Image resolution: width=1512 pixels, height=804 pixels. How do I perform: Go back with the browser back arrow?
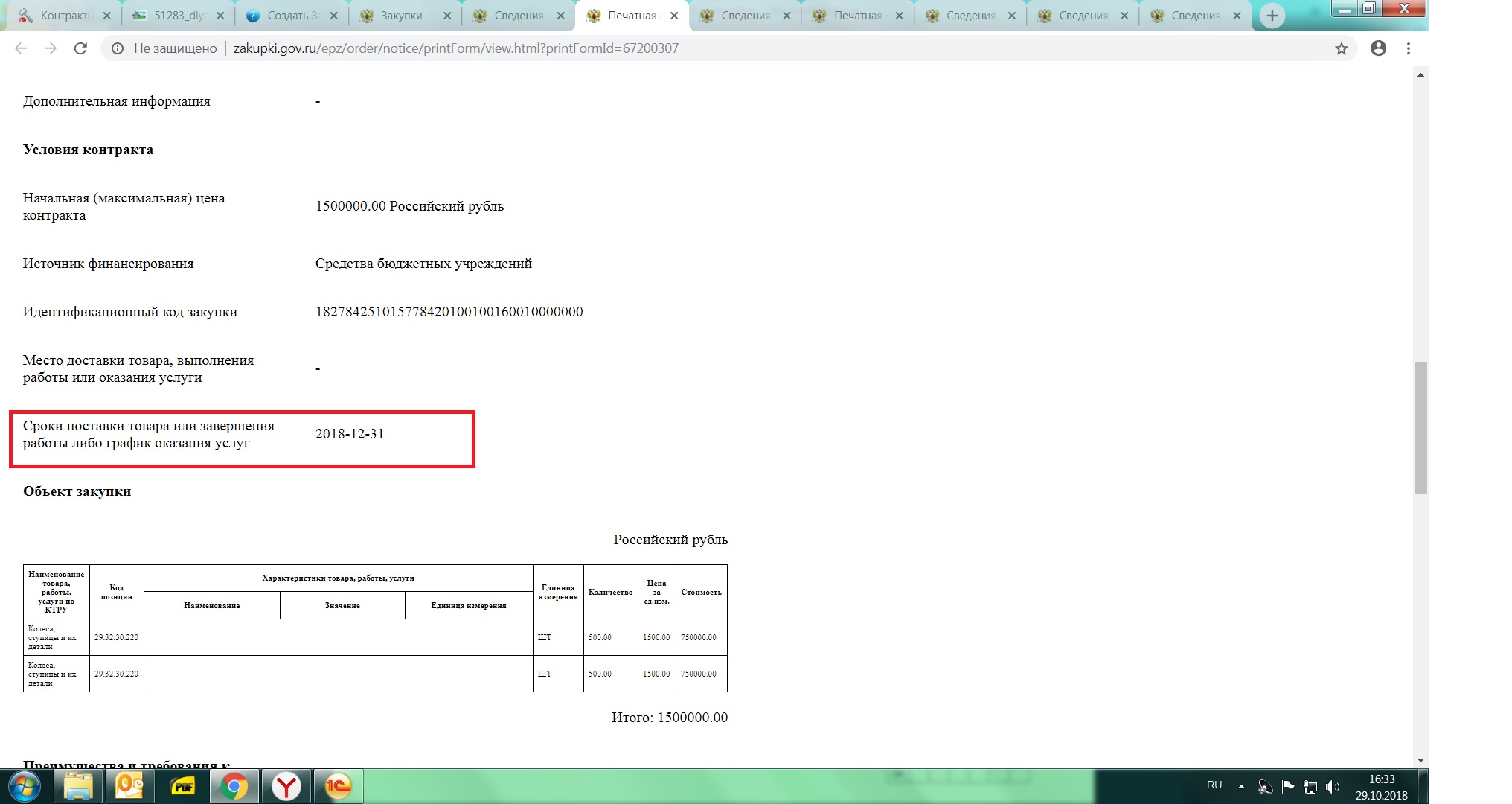tap(21, 48)
